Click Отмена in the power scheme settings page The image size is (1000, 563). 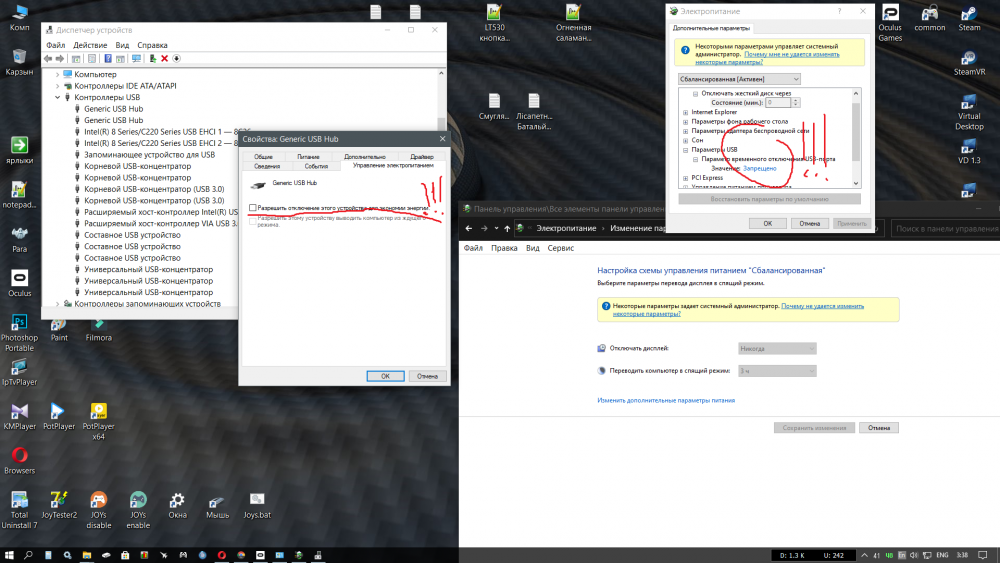879,428
